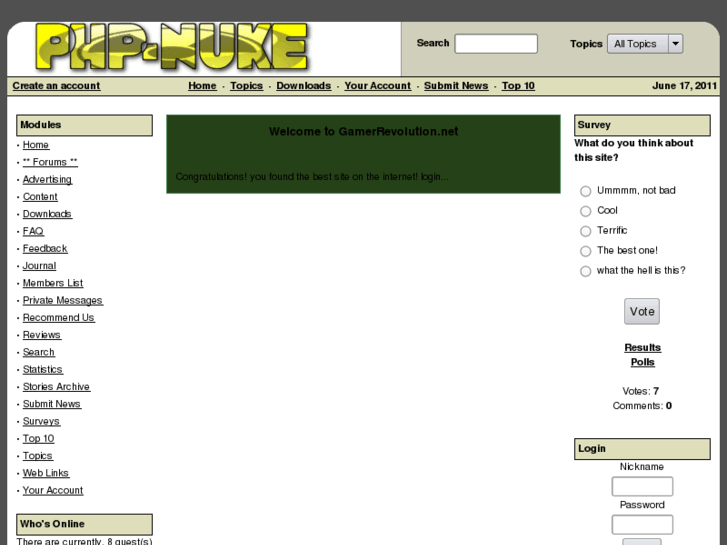Select 'what the hell is this?' survey option
727x545 pixels.
pos(586,271)
